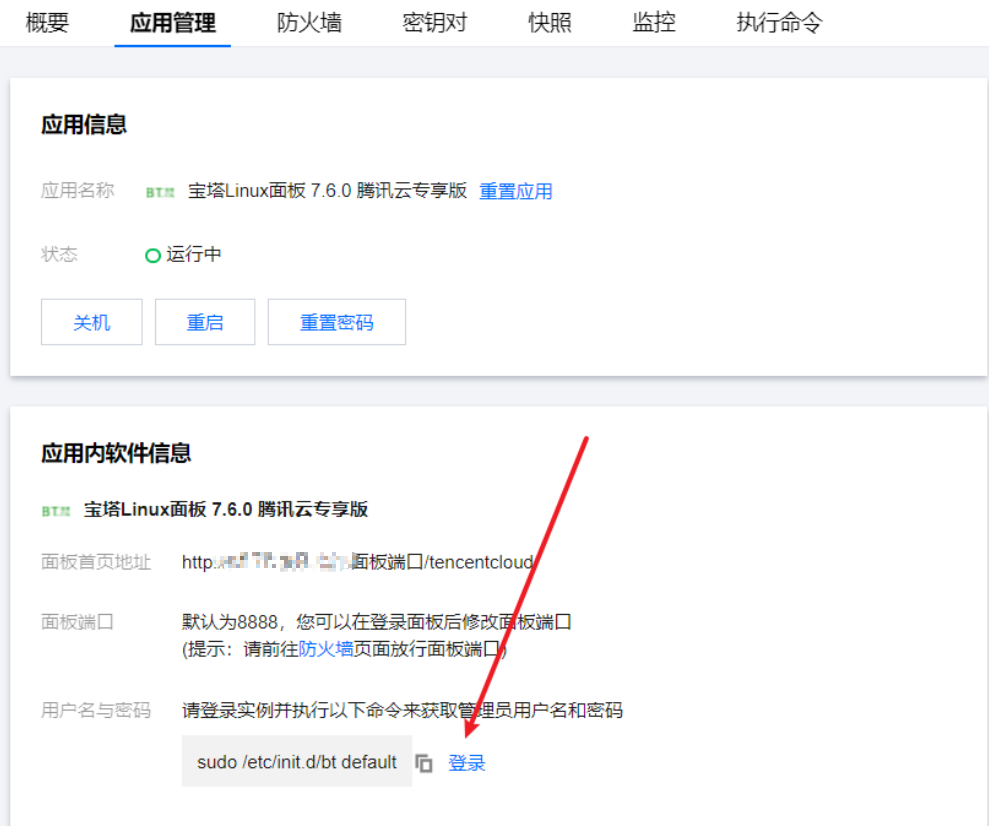Click the 应用名称 label
Screen dimensions: 989x826
pyautogui.click(x=78, y=190)
